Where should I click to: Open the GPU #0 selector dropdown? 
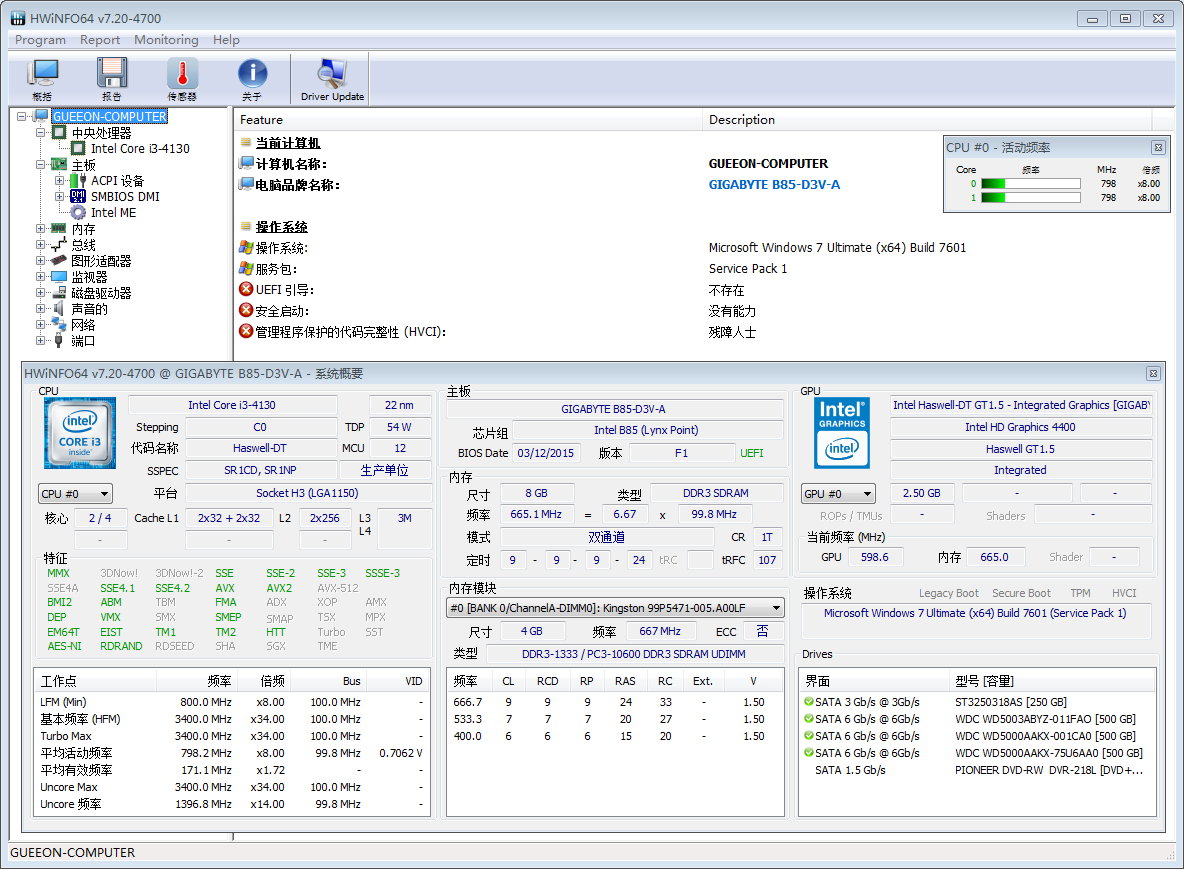point(838,493)
